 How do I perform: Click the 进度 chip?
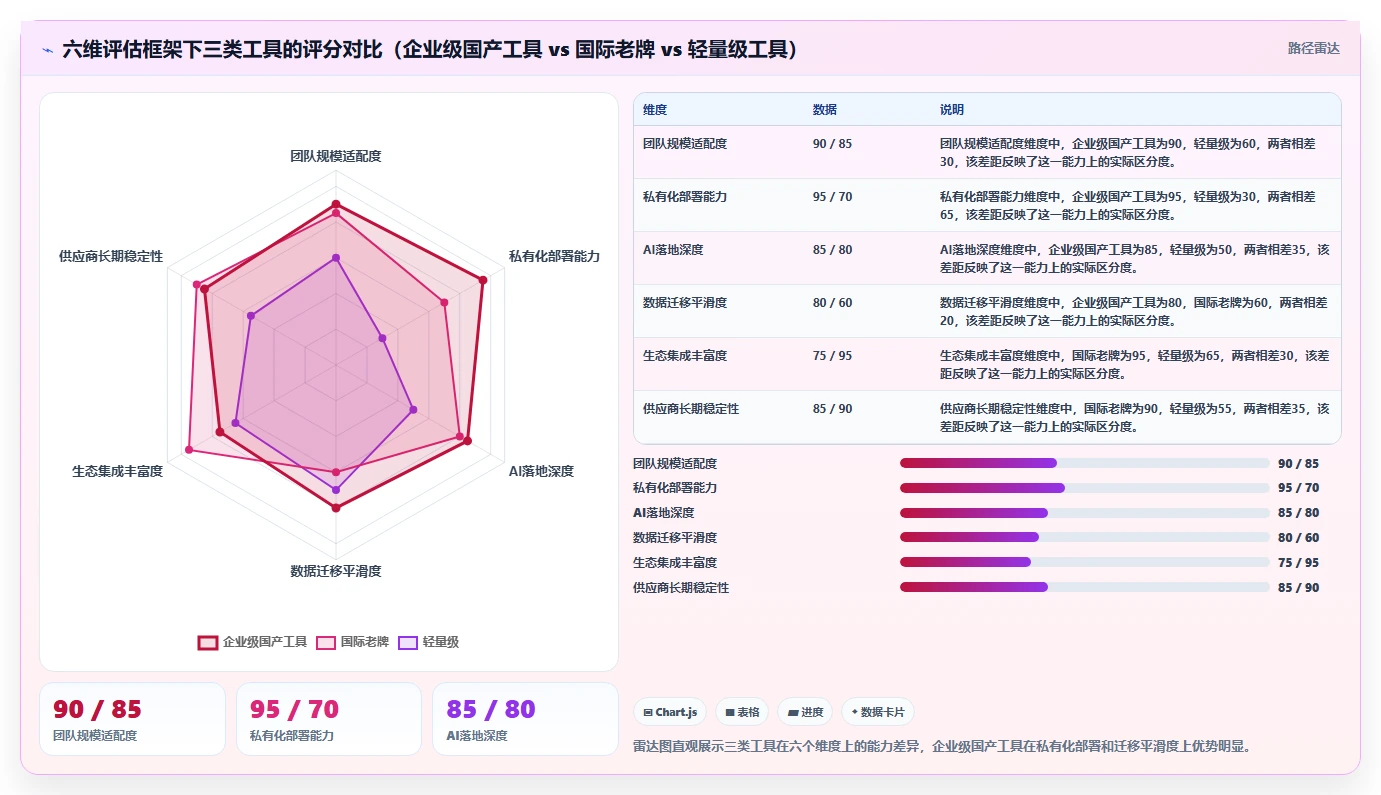point(805,712)
